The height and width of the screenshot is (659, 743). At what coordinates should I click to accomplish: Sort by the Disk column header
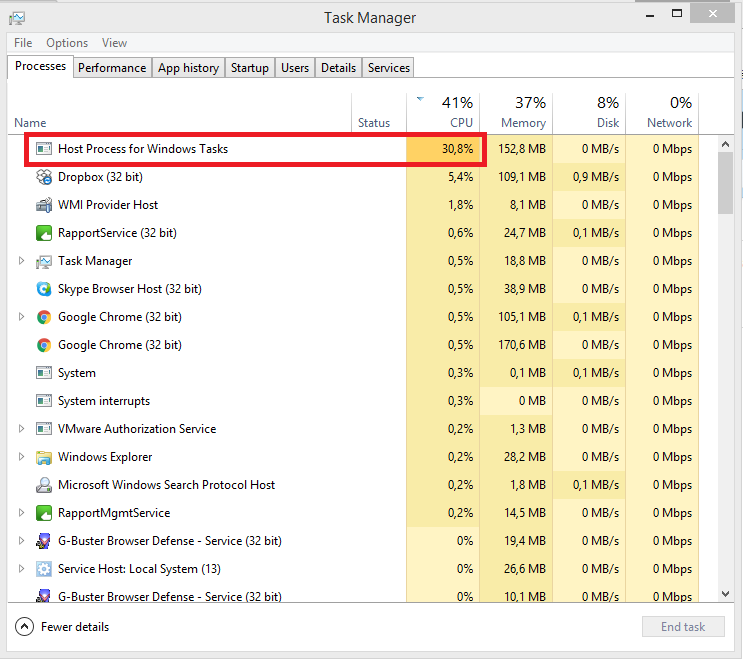[x=589, y=113]
